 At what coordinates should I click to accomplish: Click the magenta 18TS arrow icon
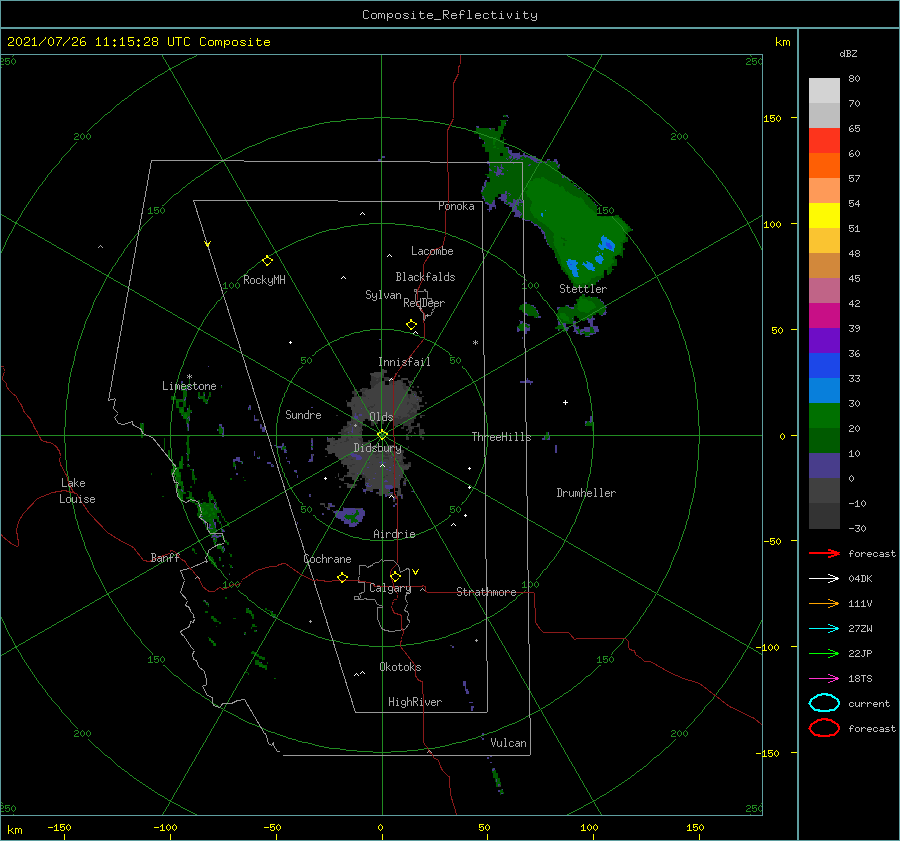tap(824, 679)
